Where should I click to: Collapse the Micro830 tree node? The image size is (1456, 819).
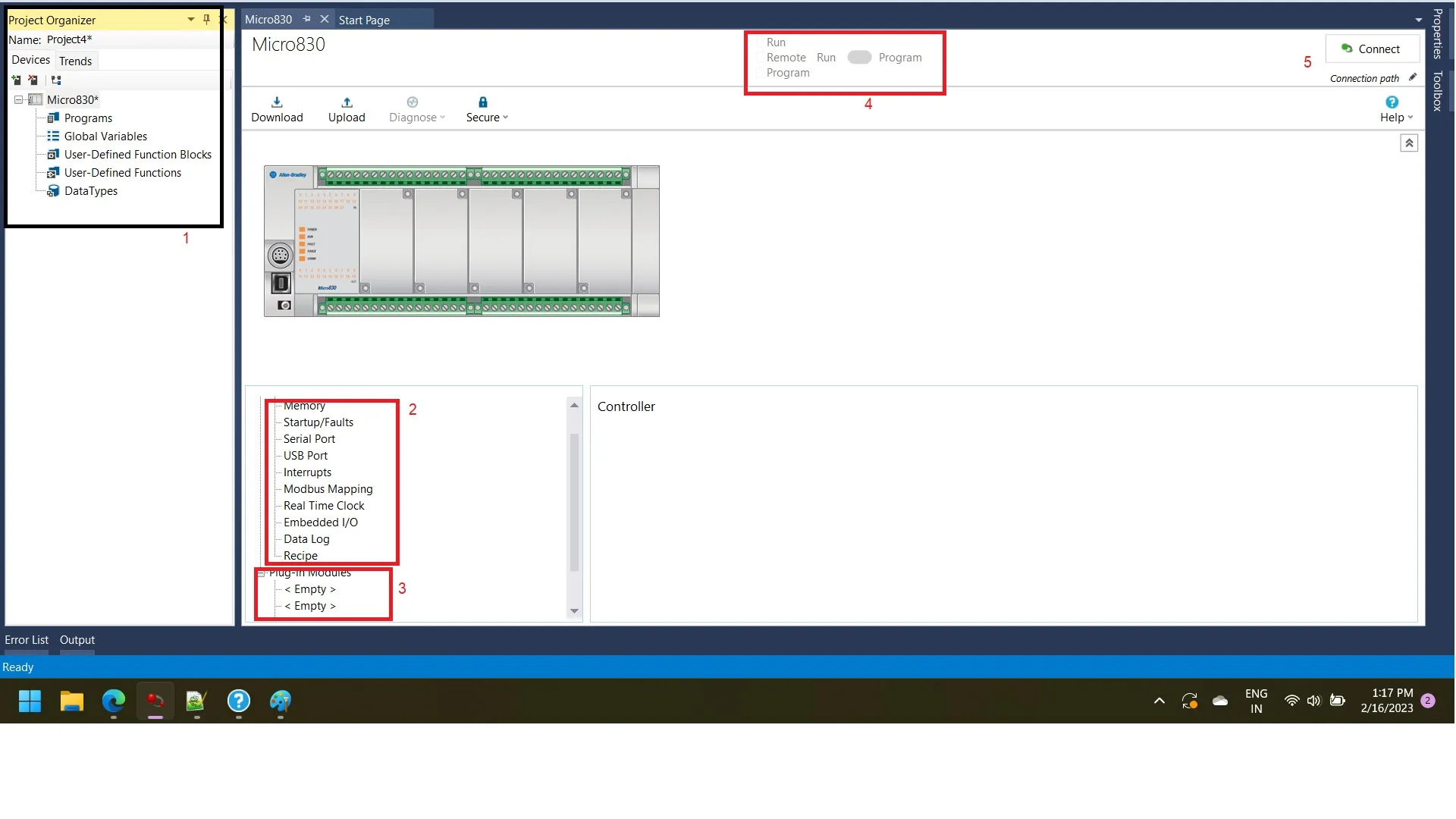coord(17,99)
